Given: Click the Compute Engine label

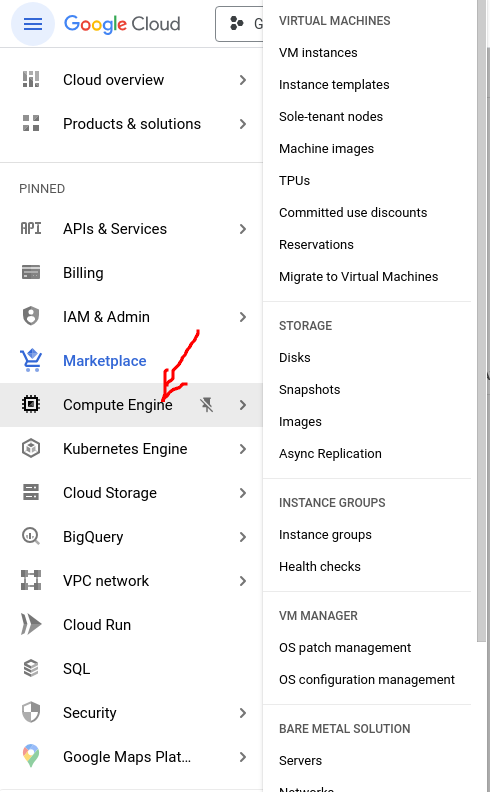Looking at the screenshot, I should [x=118, y=405].
